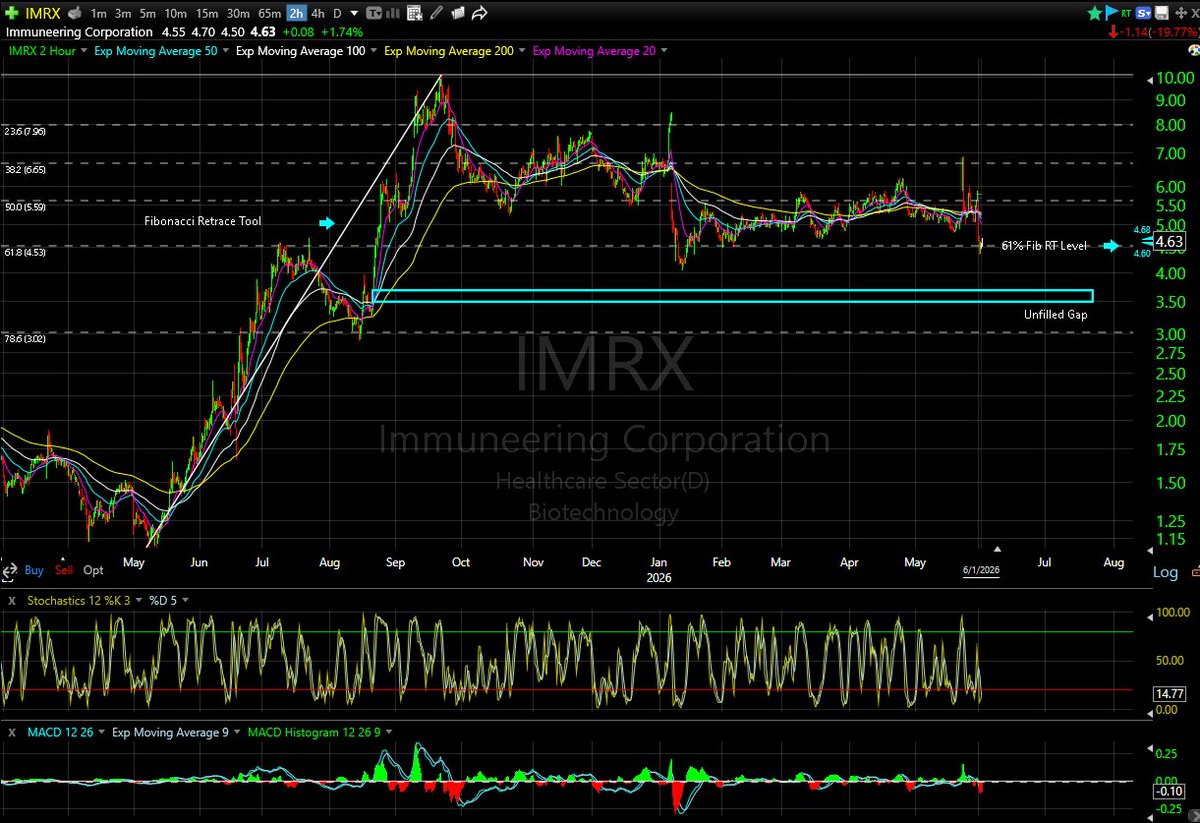Open the blue S dropdown icon
The height and width of the screenshot is (823, 1200).
[1143, 13]
